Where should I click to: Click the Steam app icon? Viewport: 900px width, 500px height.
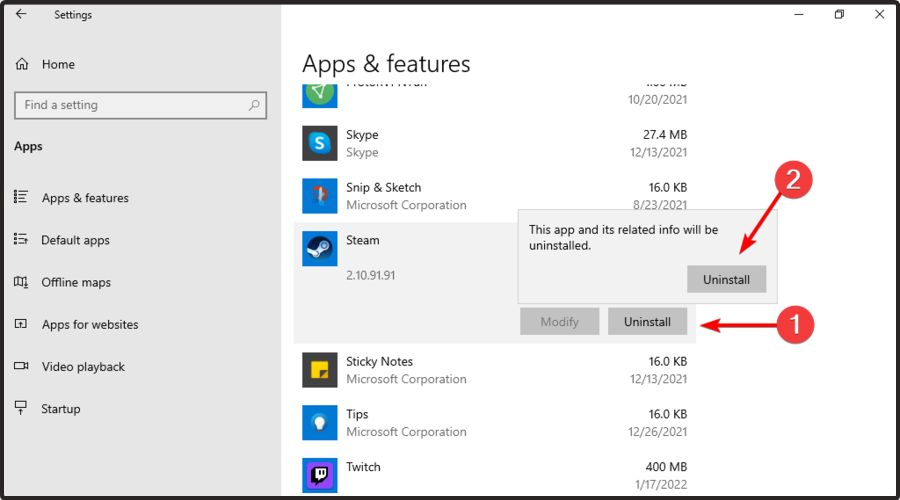(320, 249)
